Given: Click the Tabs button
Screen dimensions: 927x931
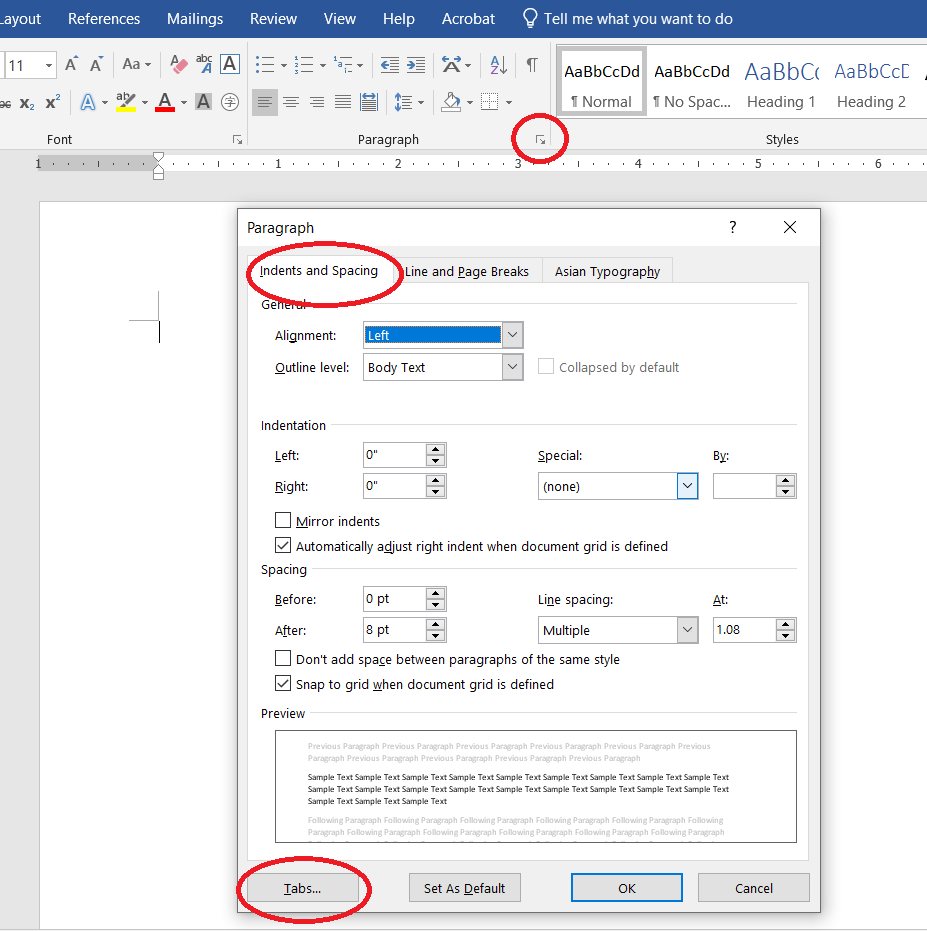Looking at the screenshot, I should (303, 887).
